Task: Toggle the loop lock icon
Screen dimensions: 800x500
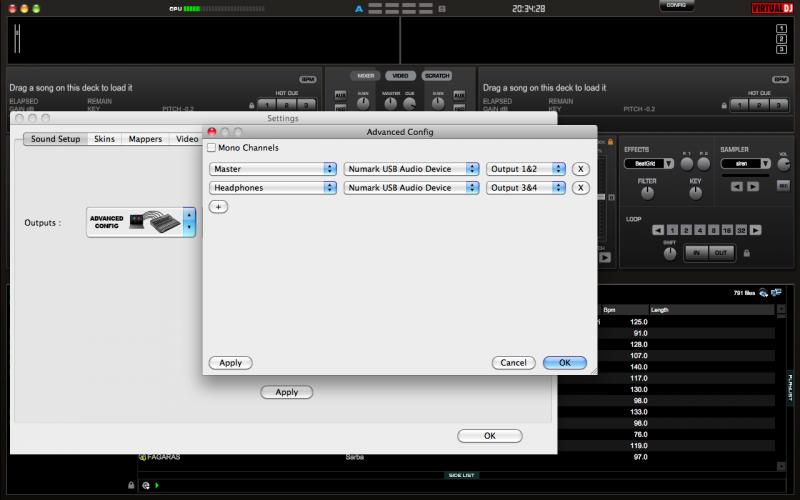Action: coord(746,254)
